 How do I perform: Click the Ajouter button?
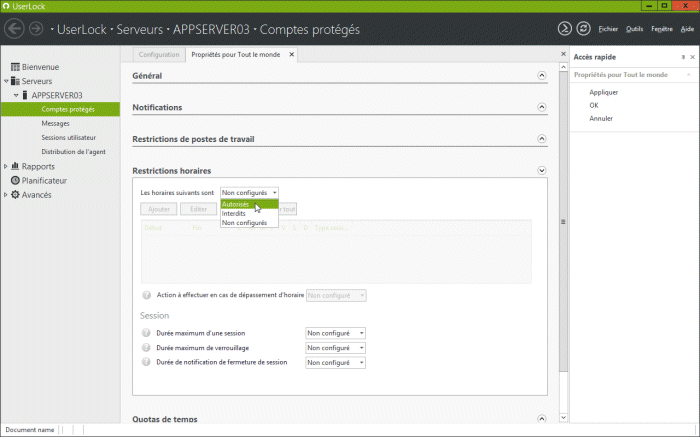158,209
